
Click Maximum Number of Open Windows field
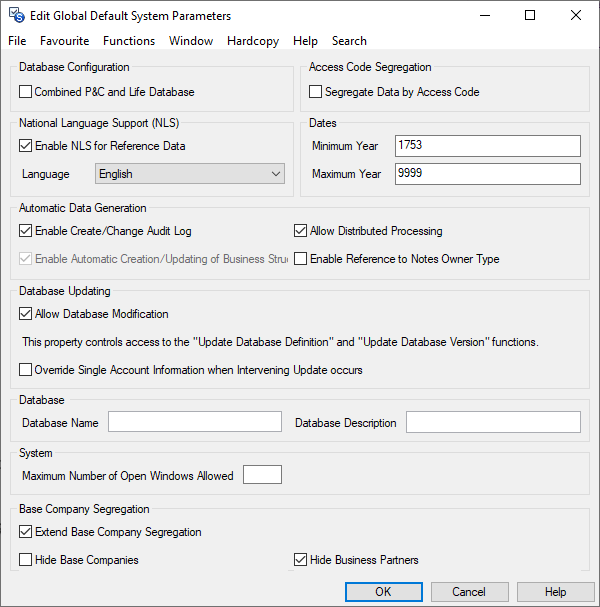click(262, 475)
